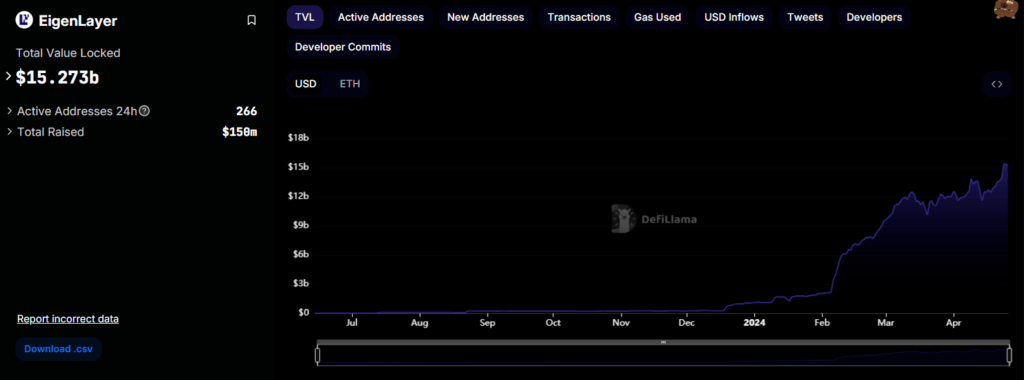
Task: Click the Dec x-axis label
Action: coord(687,323)
